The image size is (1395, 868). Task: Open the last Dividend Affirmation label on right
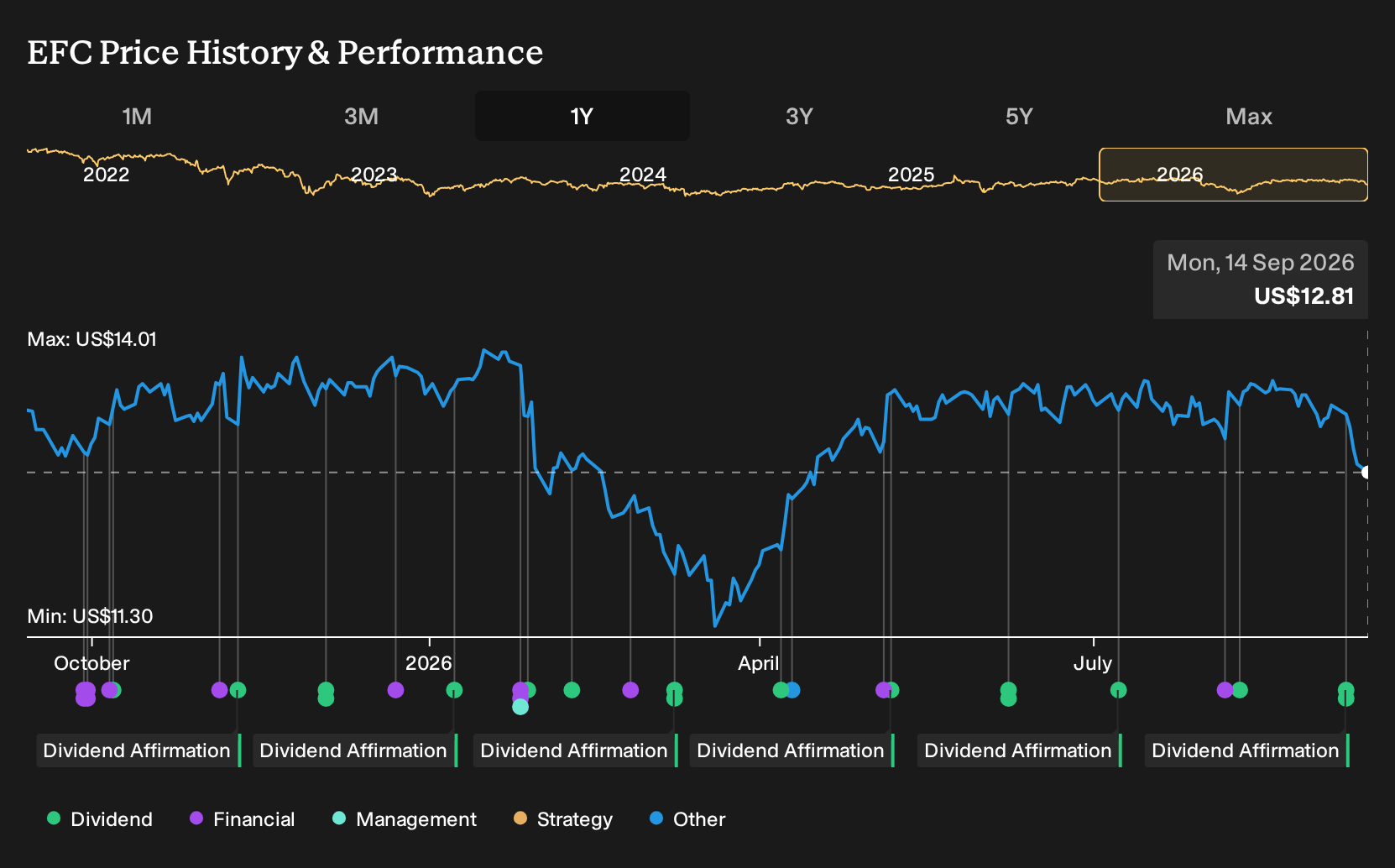coord(1247,750)
